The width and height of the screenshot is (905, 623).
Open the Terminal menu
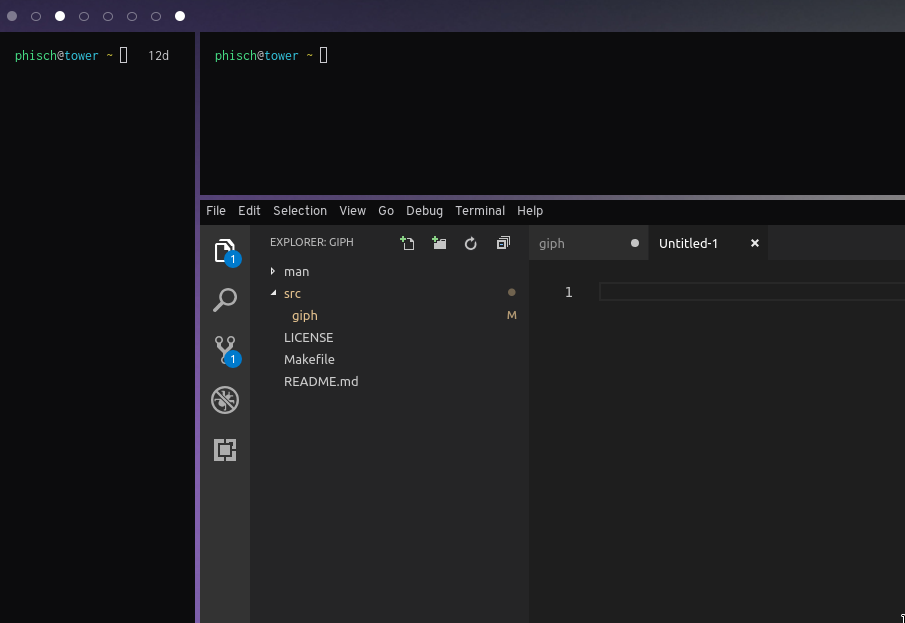point(480,211)
